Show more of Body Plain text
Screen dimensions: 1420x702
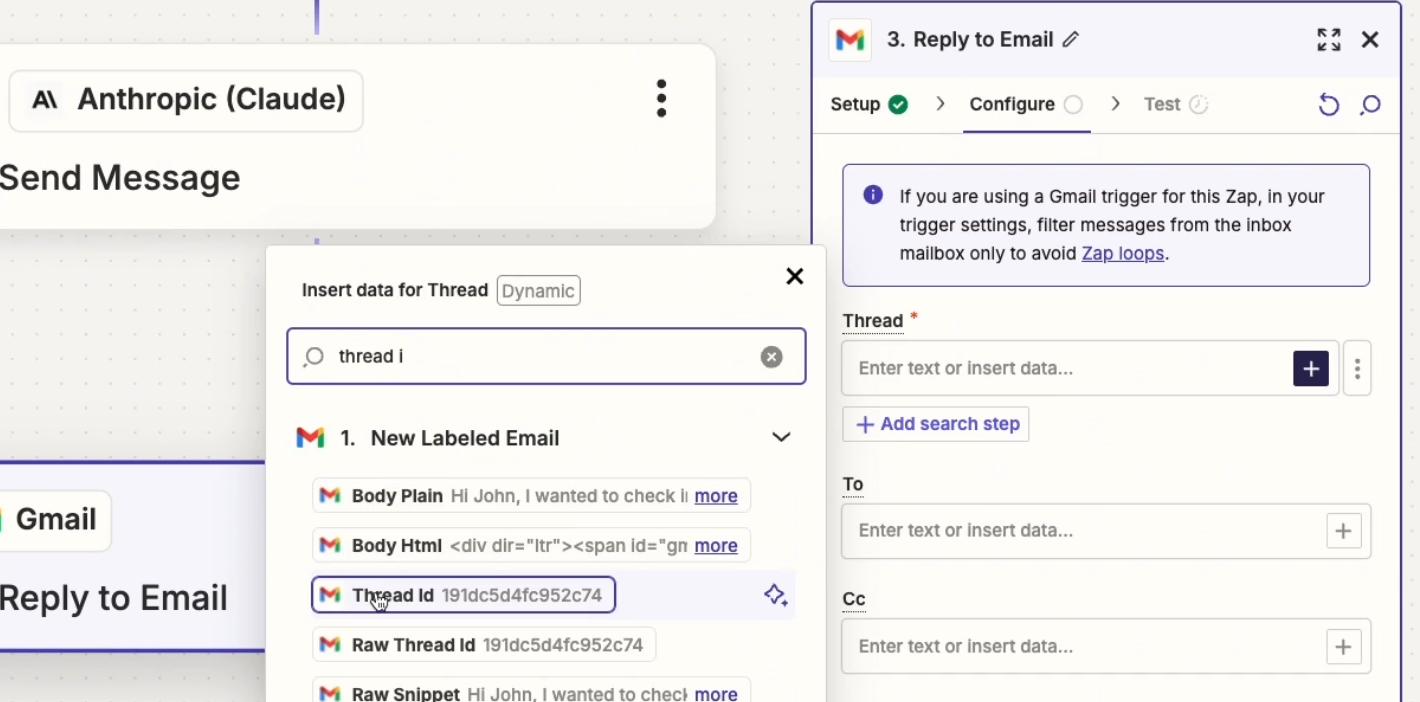[716, 496]
